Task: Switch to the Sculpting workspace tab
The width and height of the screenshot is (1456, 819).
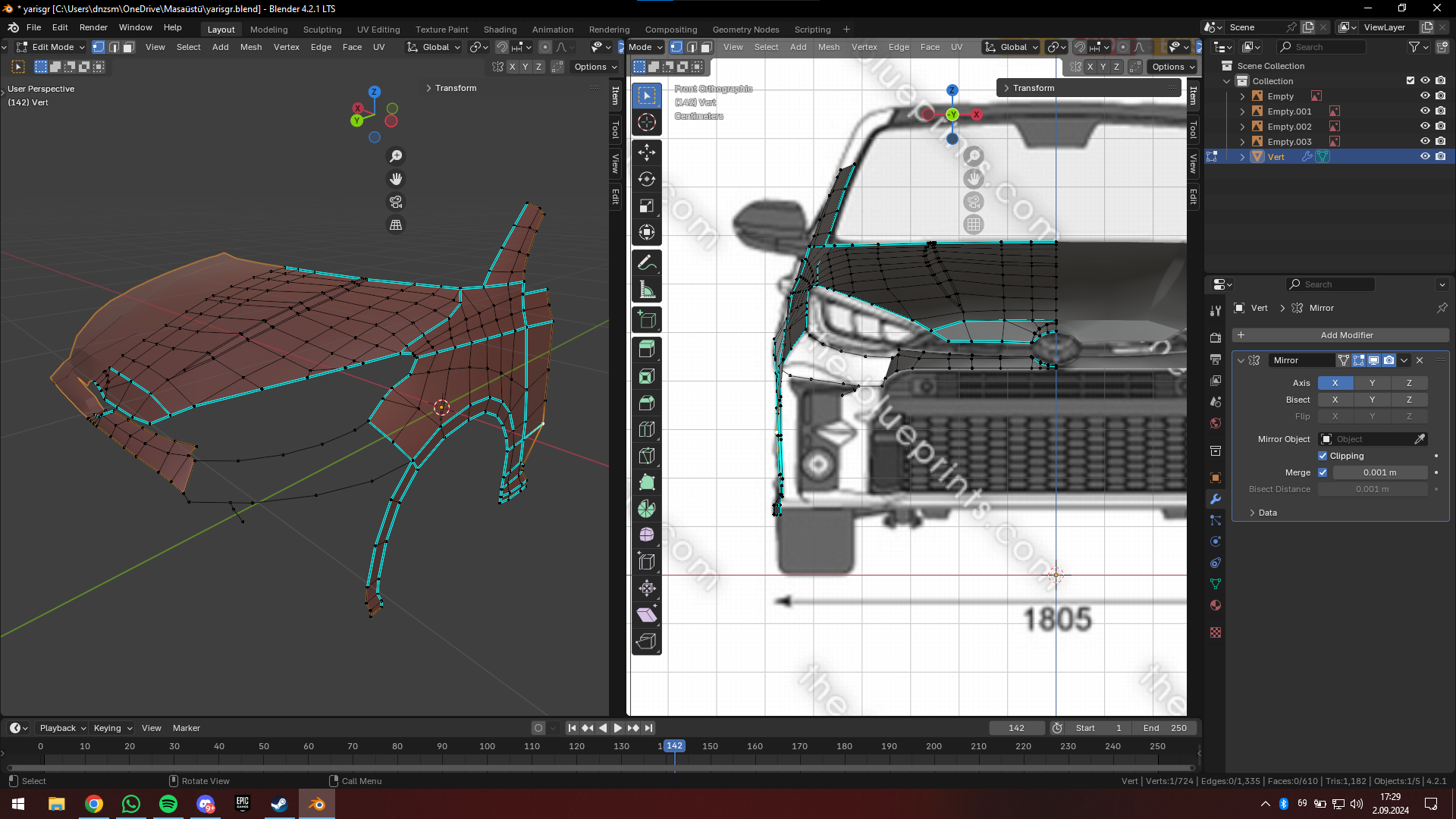Action: (x=322, y=30)
